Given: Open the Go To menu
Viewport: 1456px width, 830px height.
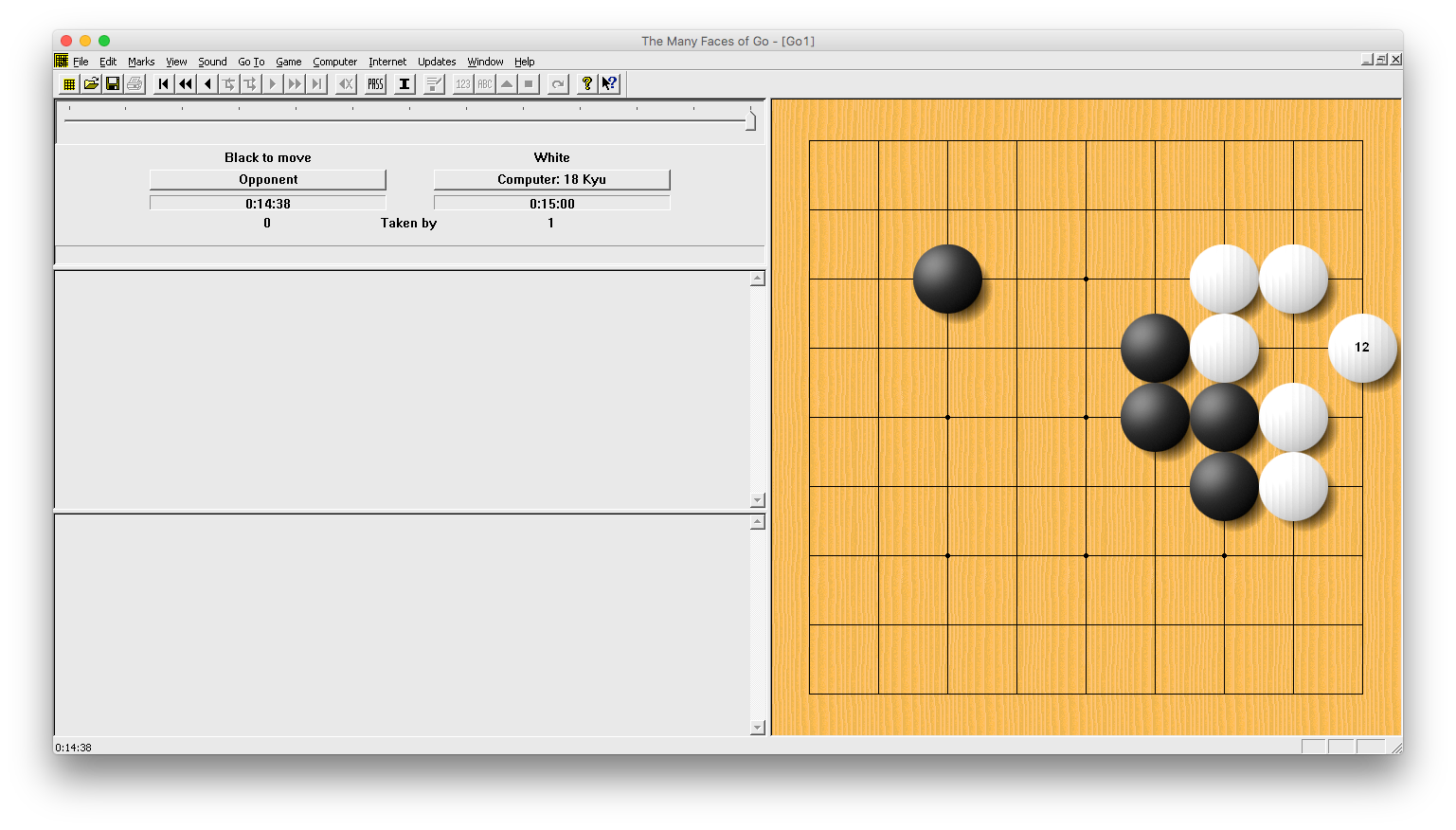Looking at the screenshot, I should pyautogui.click(x=251, y=62).
